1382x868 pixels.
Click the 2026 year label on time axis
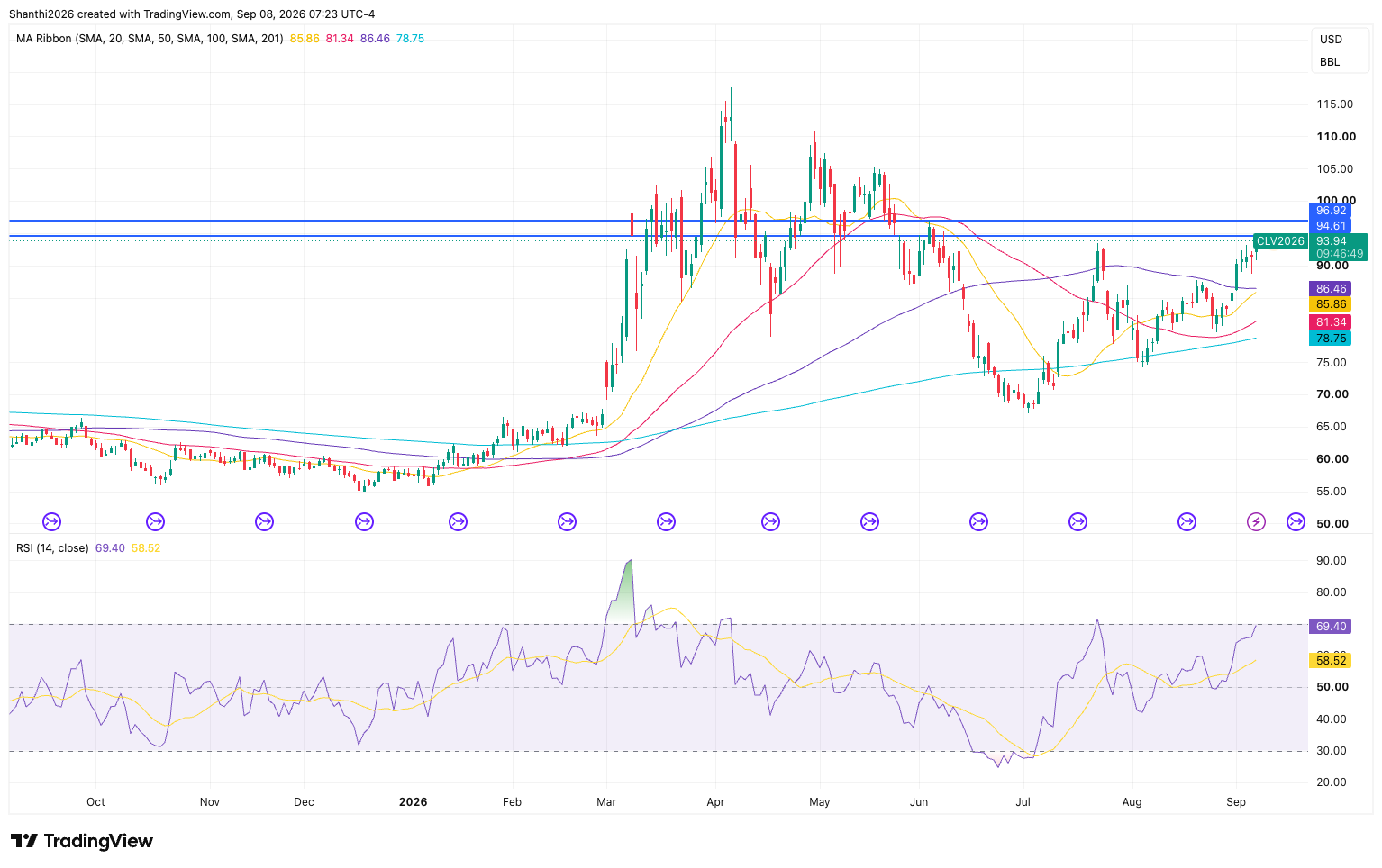coord(413,801)
